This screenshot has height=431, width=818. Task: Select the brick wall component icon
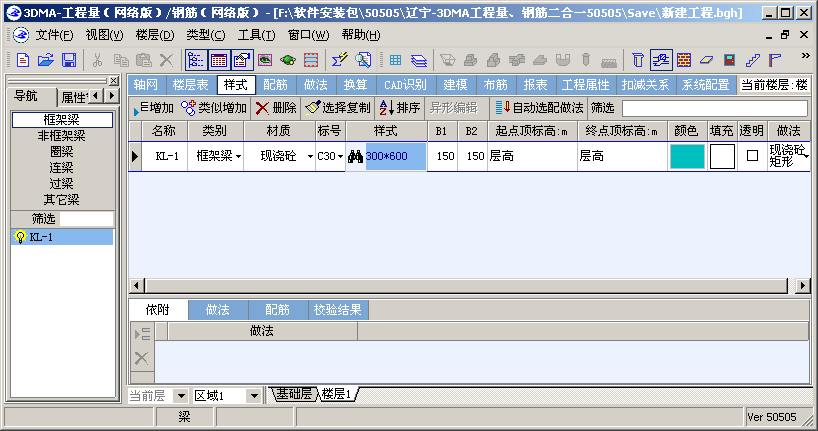683,60
